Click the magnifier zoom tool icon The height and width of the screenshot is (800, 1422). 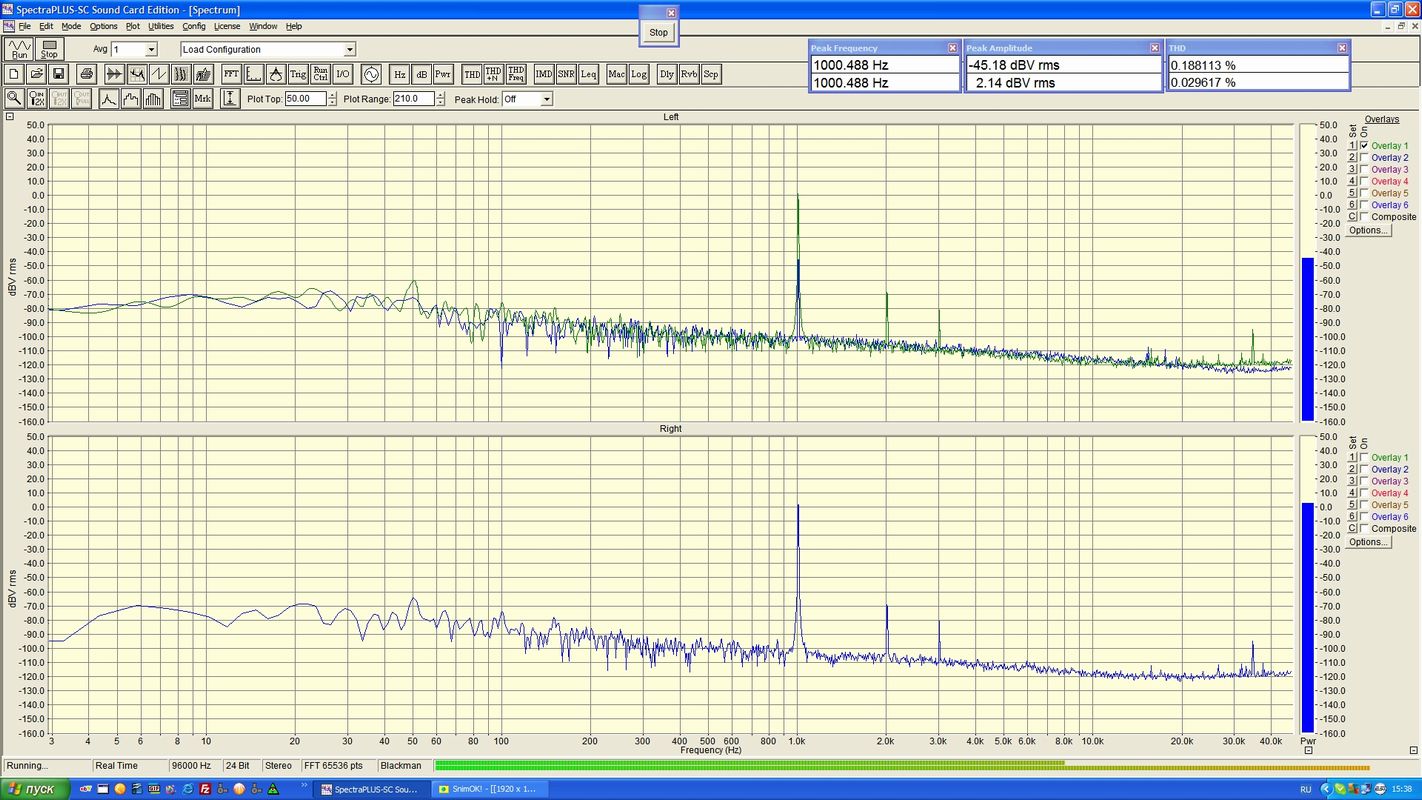coord(14,98)
